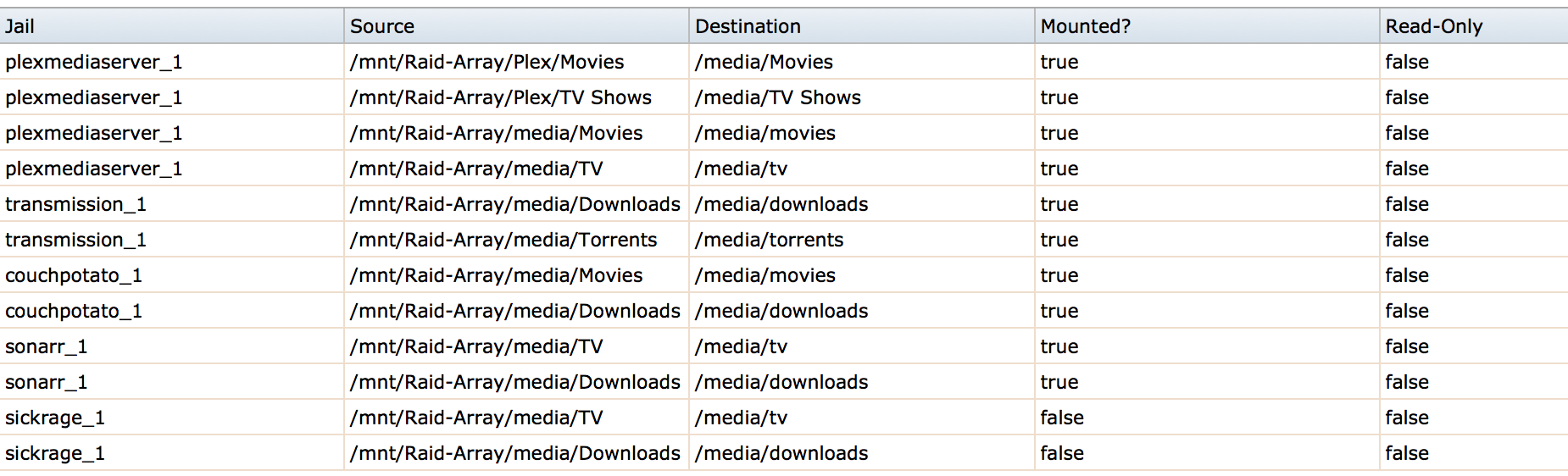Screen dimensions: 1568x476
Task: Click the Mounted? column header
Action: pyautogui.click(x=1207, y=26)
